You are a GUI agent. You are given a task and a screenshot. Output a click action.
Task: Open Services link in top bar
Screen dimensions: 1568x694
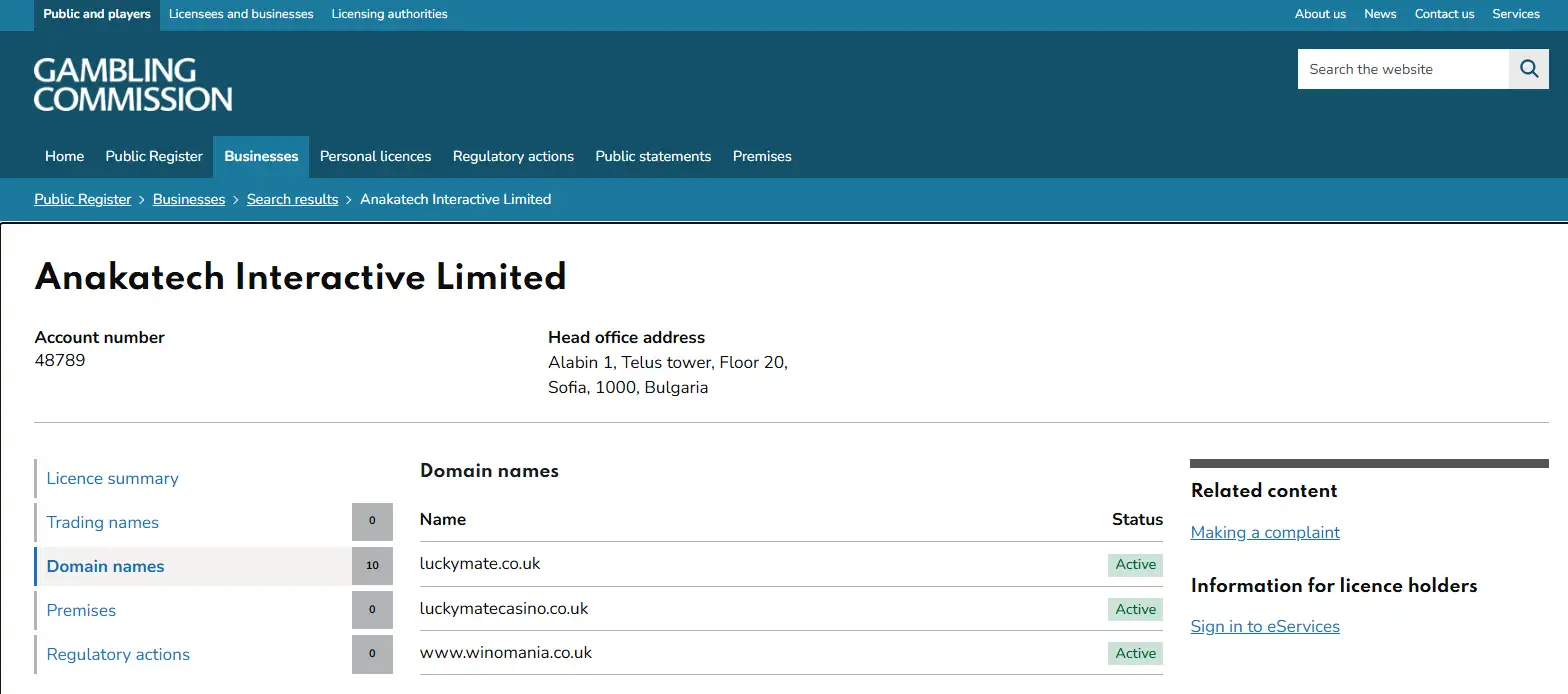tap(1516, 14)
